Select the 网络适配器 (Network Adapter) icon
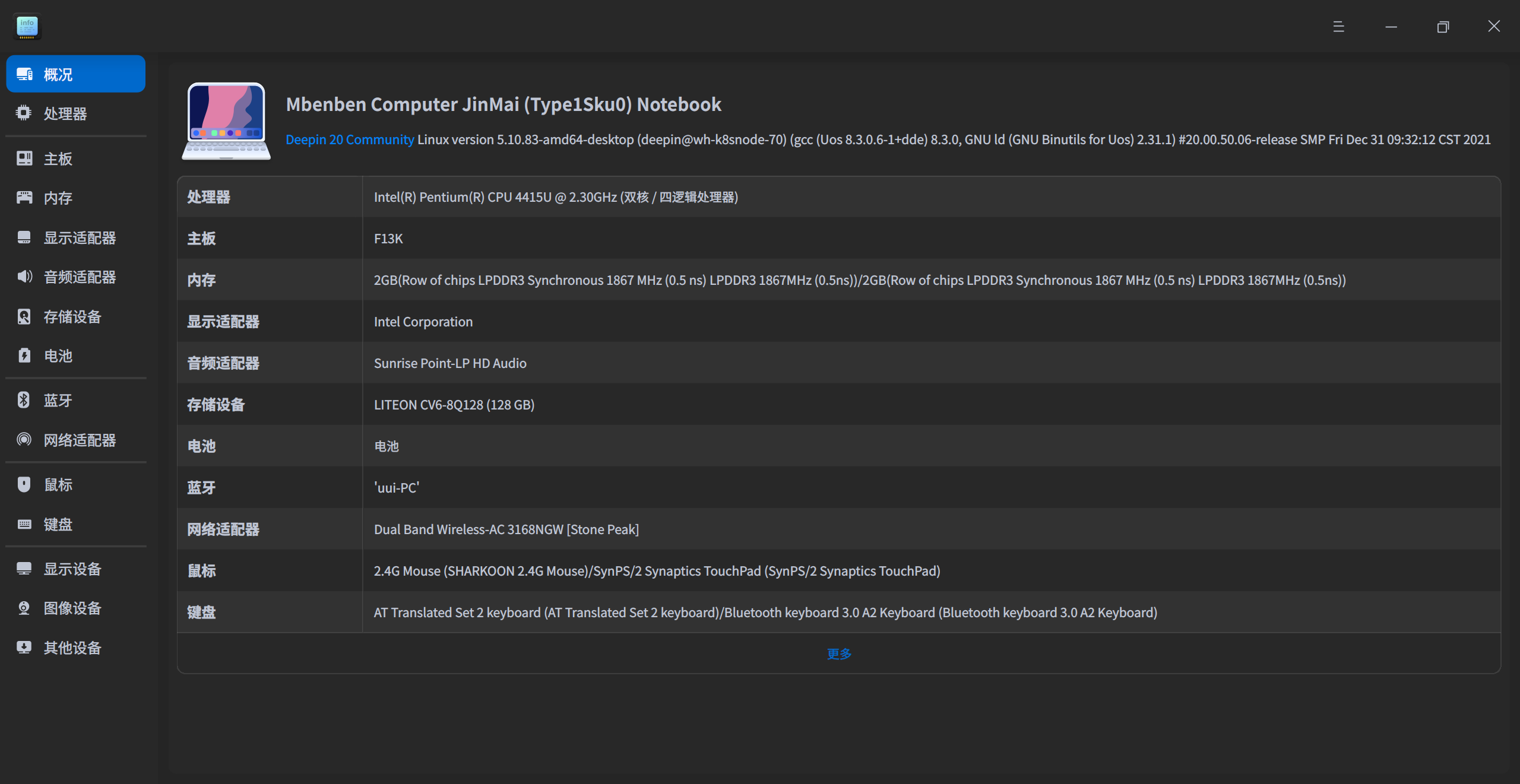 point(24,440)
